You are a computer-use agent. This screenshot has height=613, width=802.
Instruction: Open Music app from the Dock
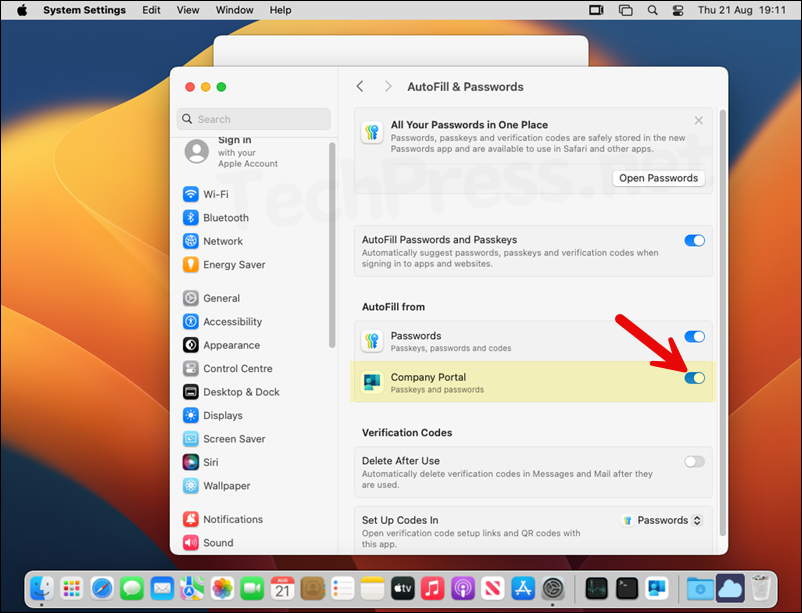pyautogui.click(x=432, y=588)
